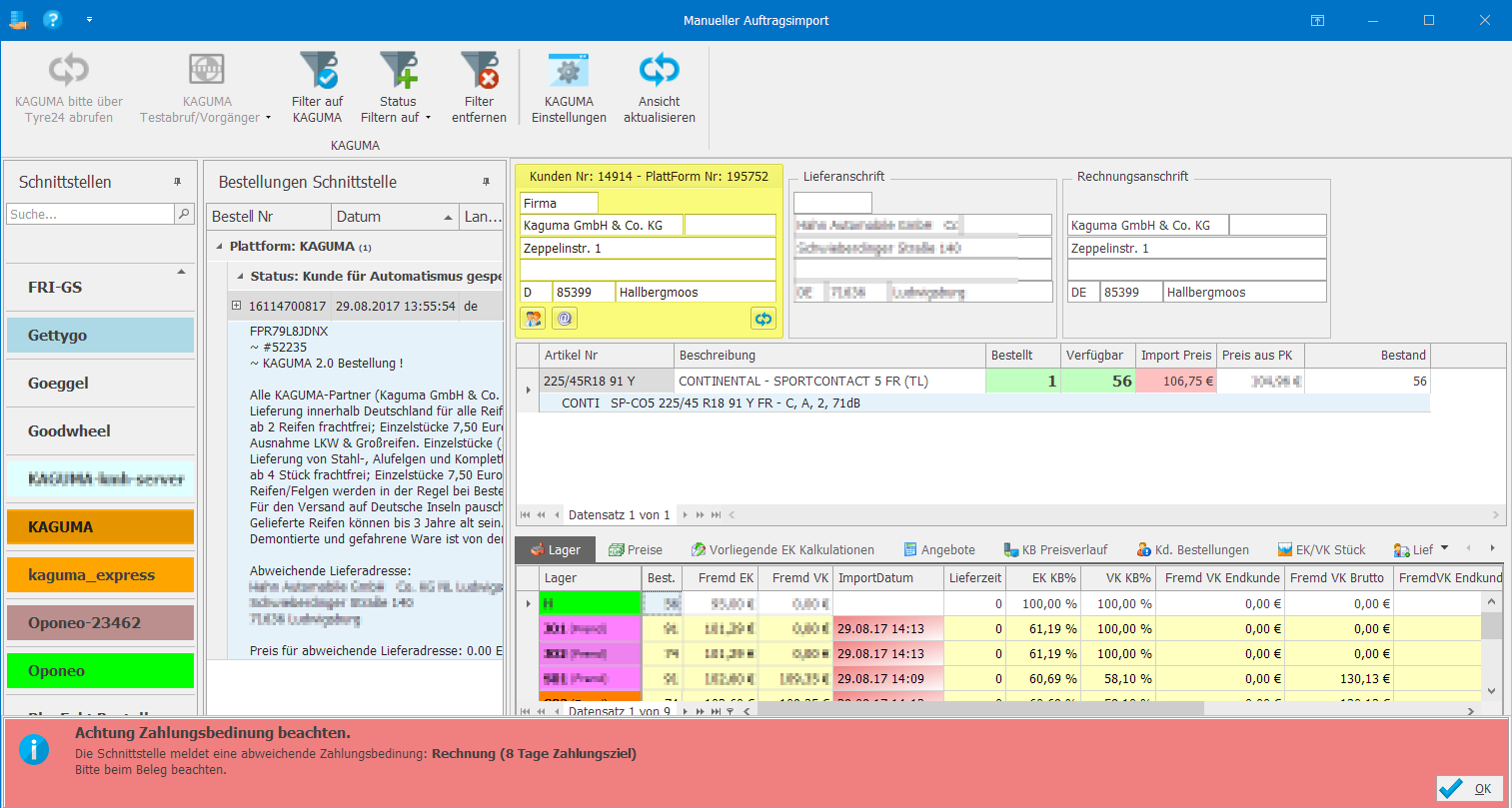1512x808 pixels.
Task: Jump to last record in article navigator
Action: (716, 515)
